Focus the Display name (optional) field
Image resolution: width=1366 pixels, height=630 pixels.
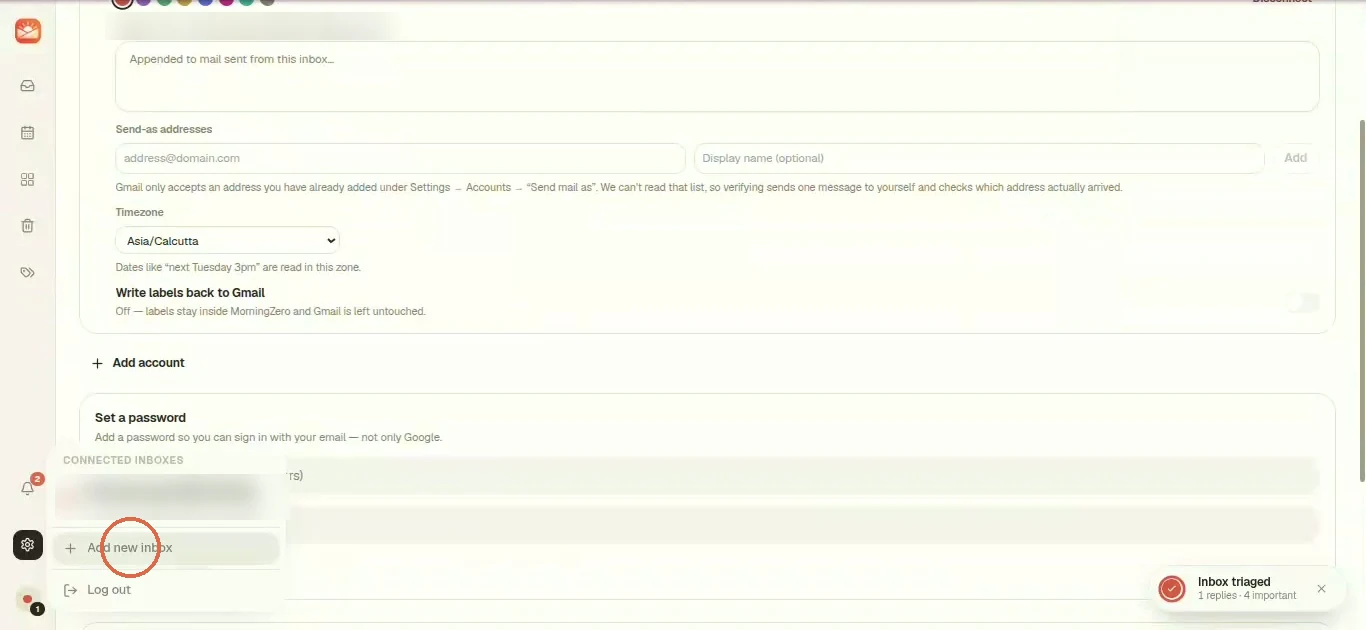979,158
